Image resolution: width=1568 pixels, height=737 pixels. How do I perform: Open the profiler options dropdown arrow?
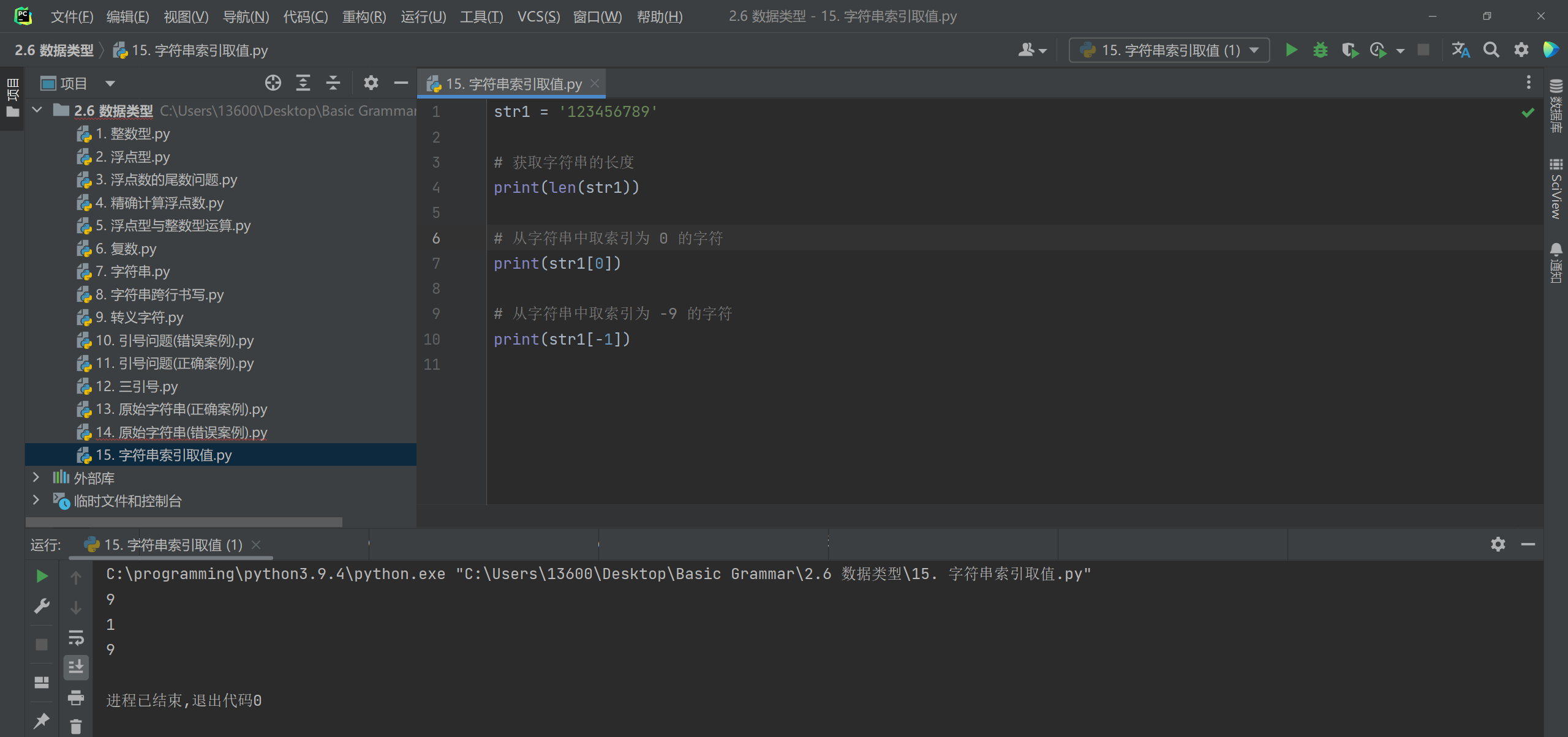1400,51
